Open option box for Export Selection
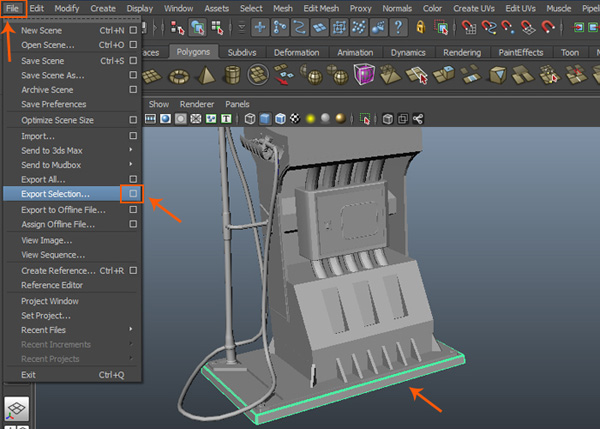 (x=133, y=194)
